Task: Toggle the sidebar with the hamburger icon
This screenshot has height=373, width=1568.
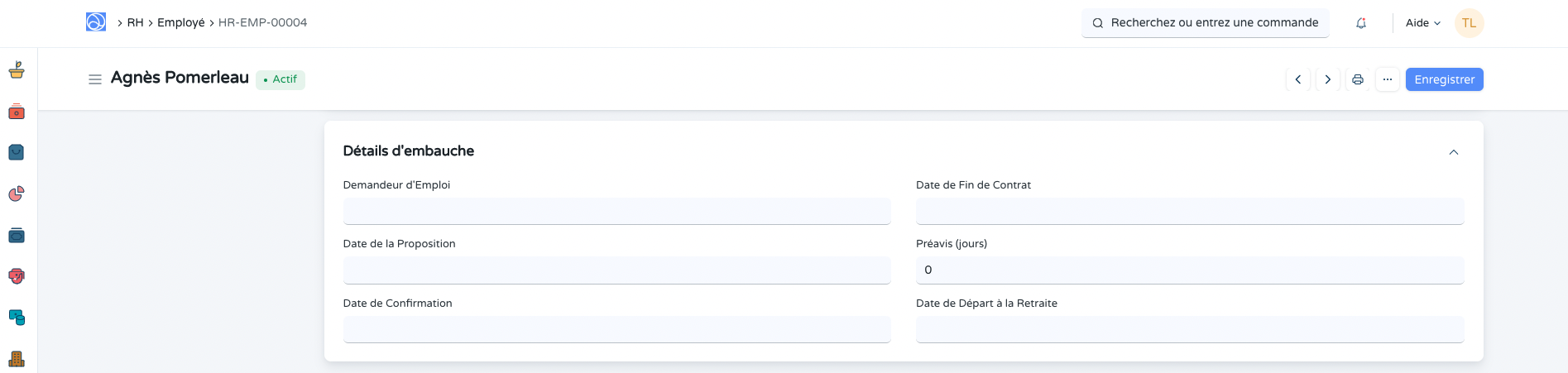Action: tap(95, 79)
